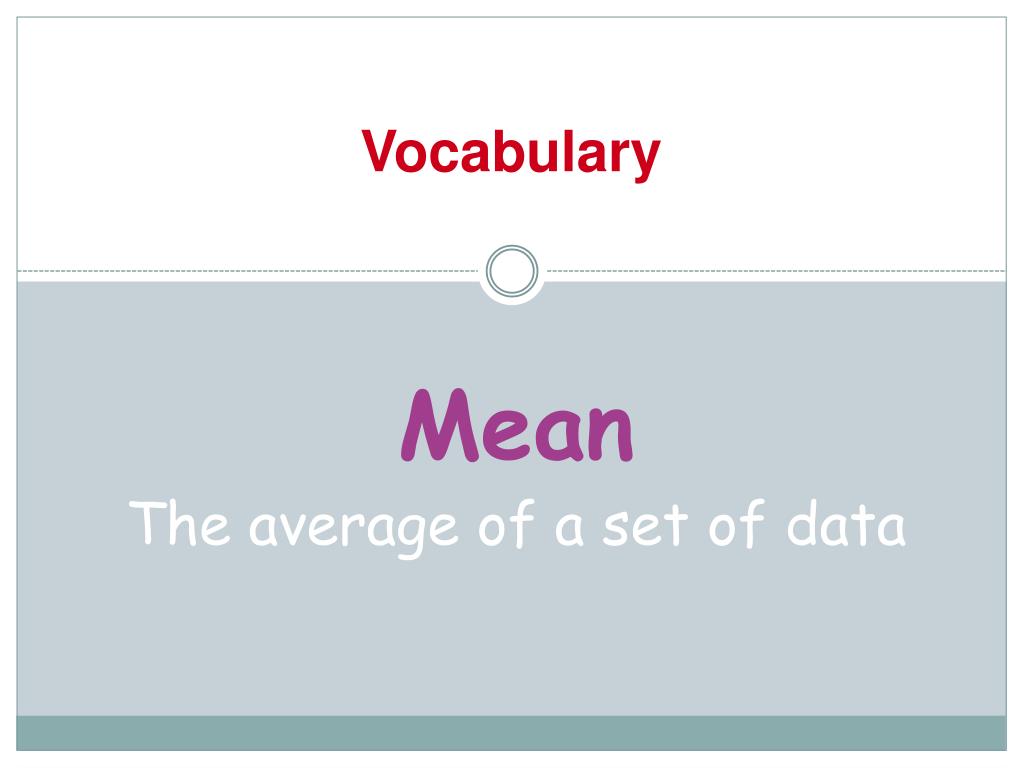Select the definition line starting with The average
This screenshot has width=1024, height=768.
(517, 526)
